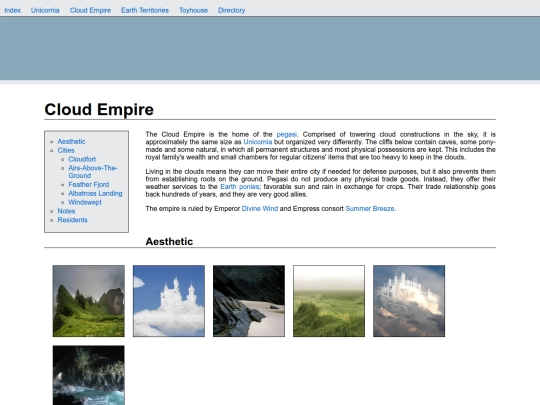Open the Directory navigation link
The width and height of the screenshot is (540, 405).
(231, 10)
